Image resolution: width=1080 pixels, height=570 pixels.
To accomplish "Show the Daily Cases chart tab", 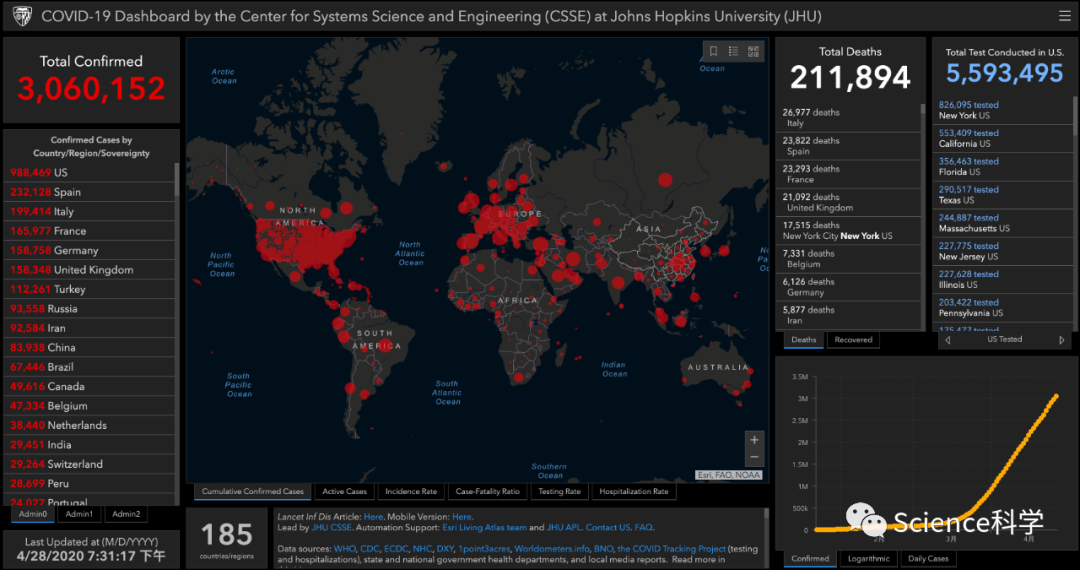I will 928,558.
